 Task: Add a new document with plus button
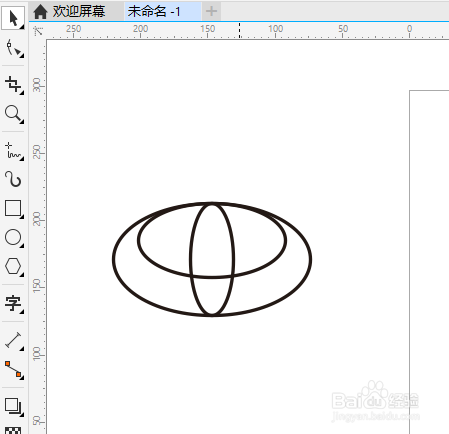(211, 11)
